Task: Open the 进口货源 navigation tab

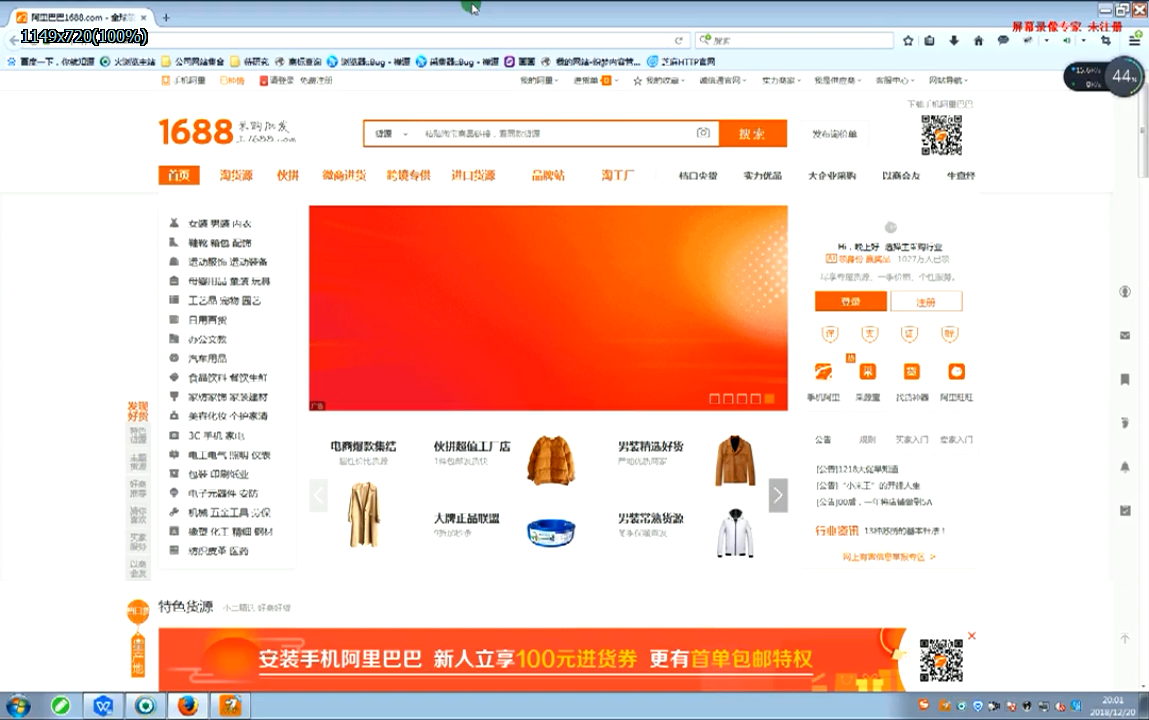Action: coord(473,175)
